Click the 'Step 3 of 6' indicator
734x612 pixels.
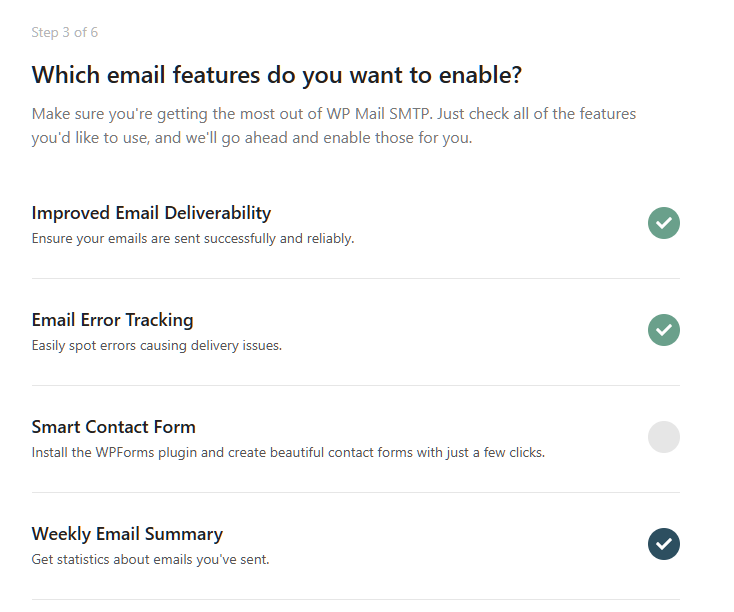point(64,32)
